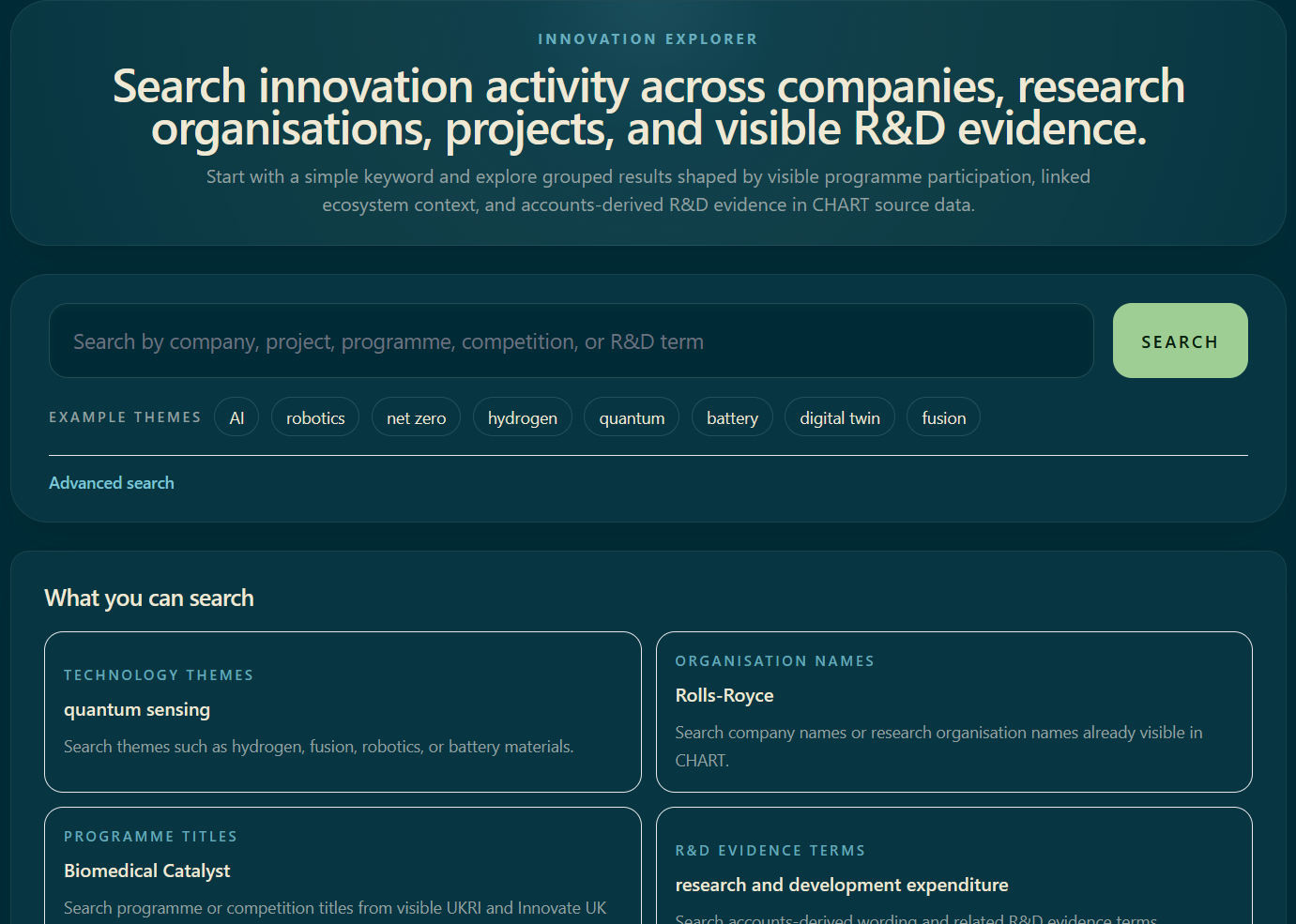The height and width of the screenshot is (924, 1296).
Task: Select the quantum theme chip
Action: pos(632,417)
